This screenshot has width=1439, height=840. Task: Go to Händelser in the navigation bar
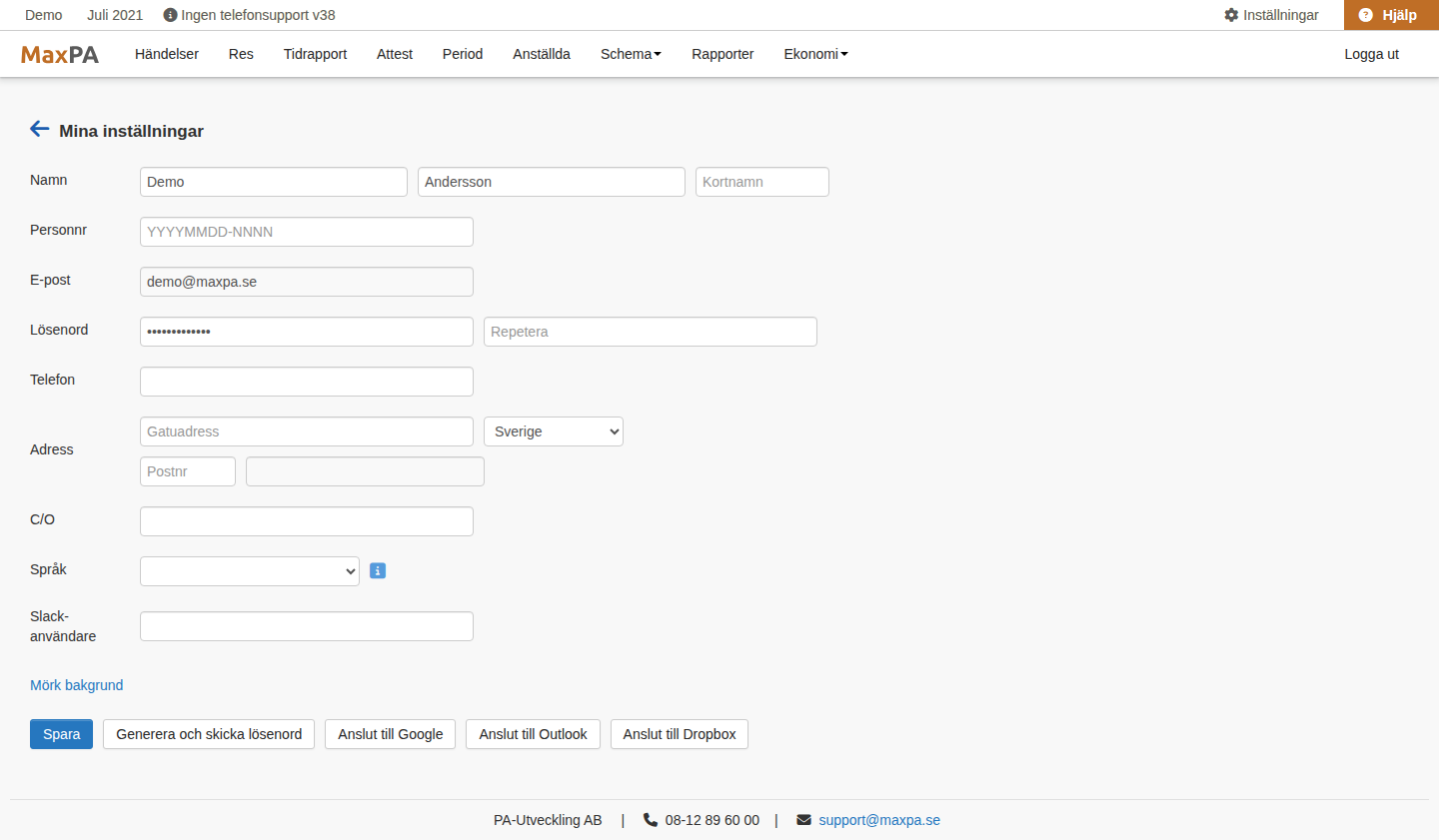point(167,54)
